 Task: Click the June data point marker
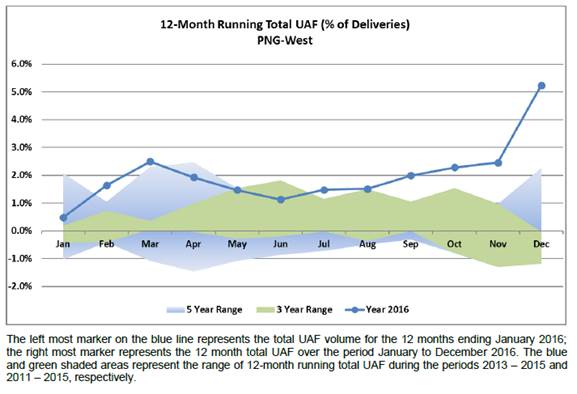(281, 200)
